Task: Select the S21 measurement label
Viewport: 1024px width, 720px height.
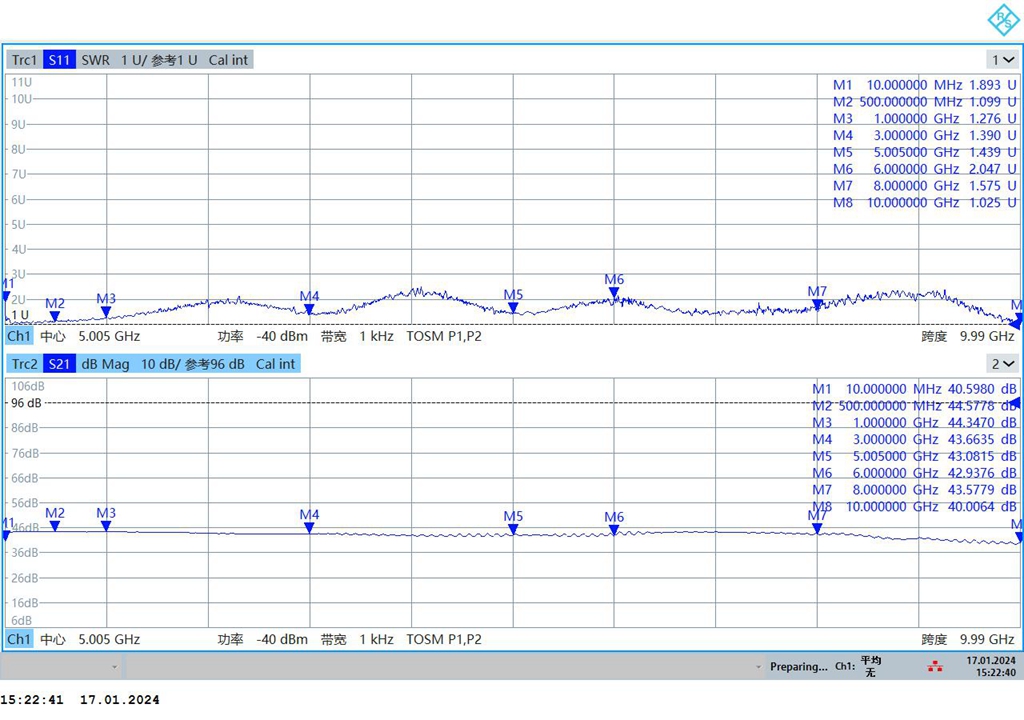Action: point(60,364)
